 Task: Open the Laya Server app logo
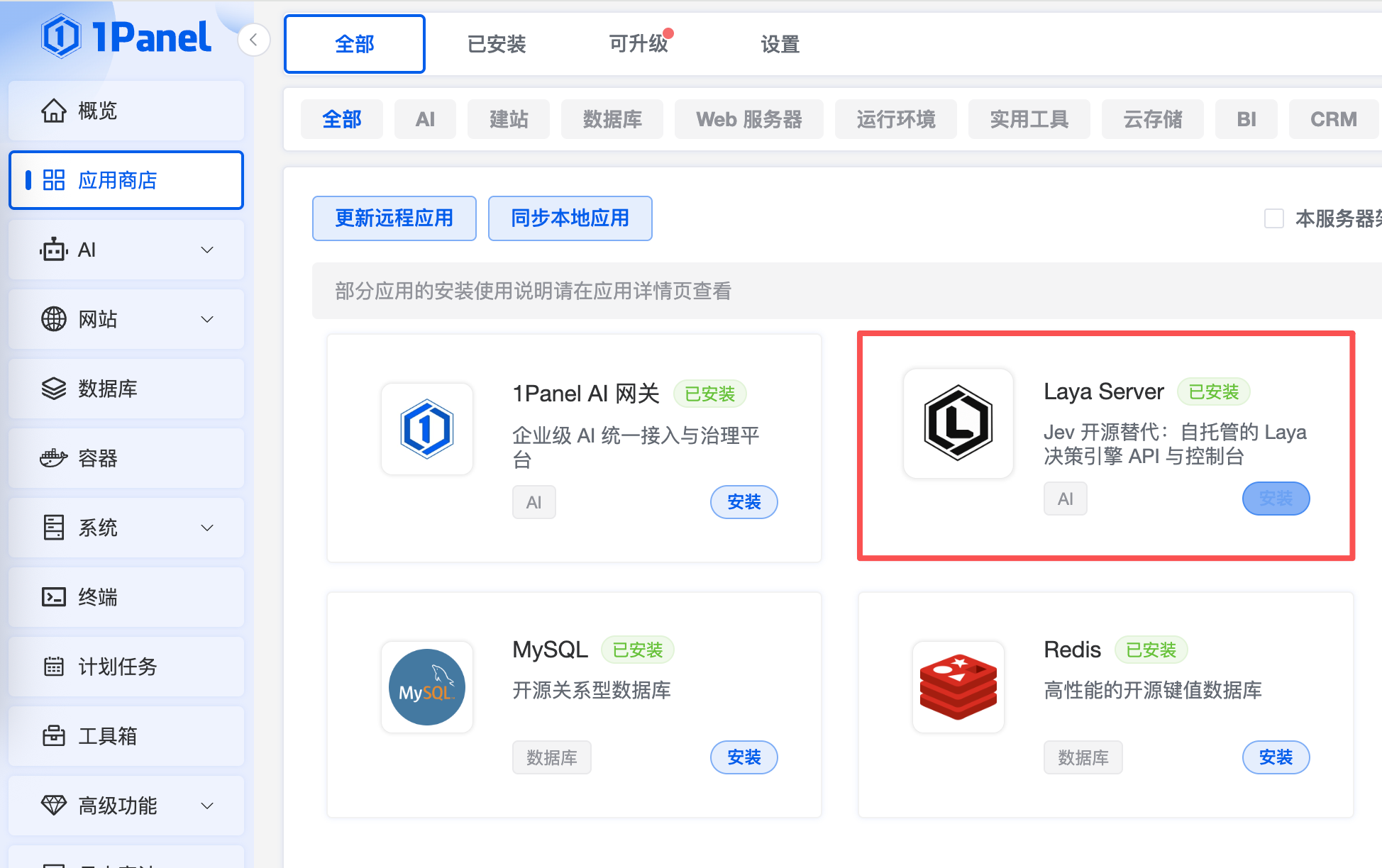point(958,423)
